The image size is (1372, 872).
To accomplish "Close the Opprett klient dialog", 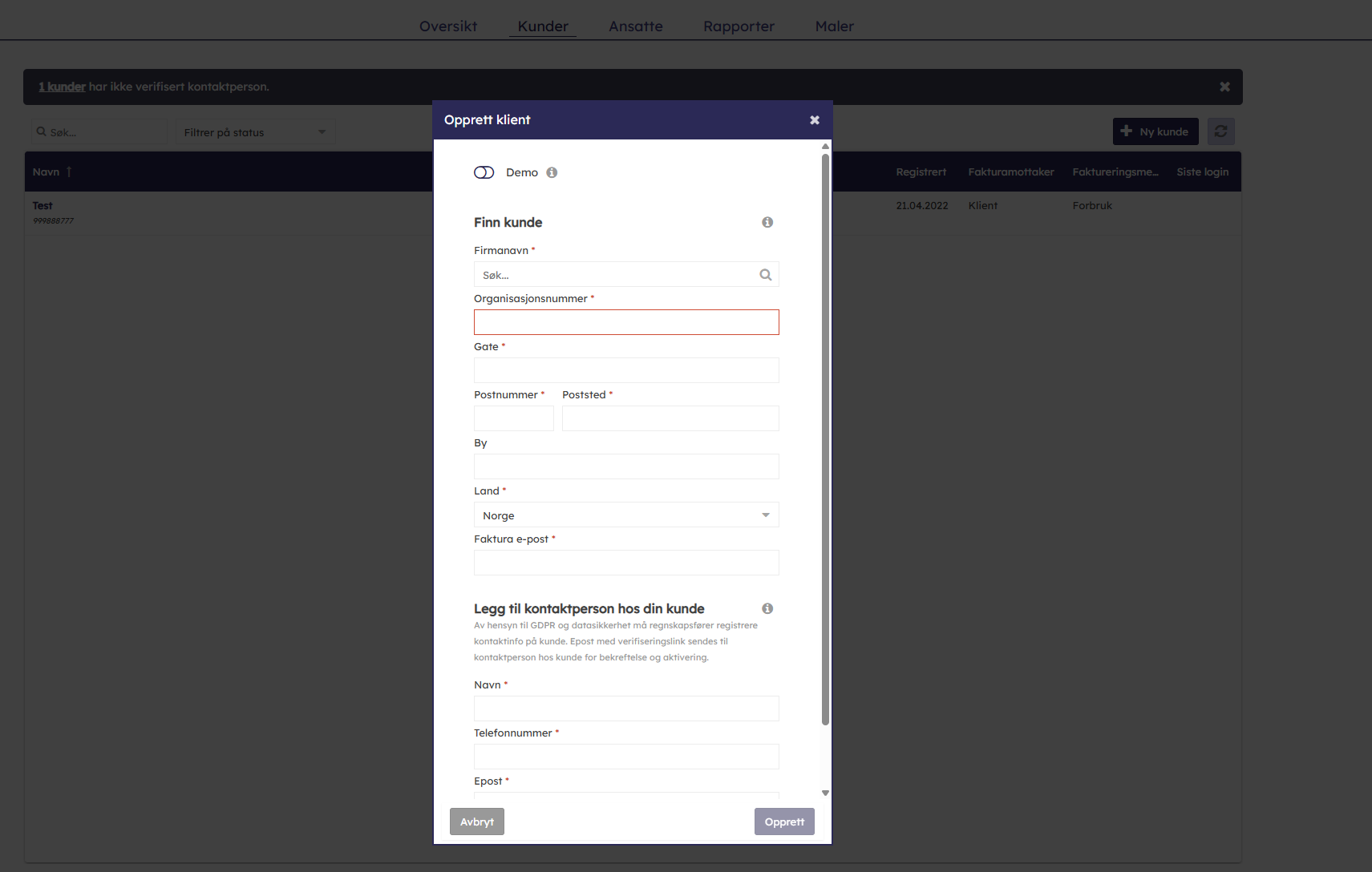I will coord(815,120).
